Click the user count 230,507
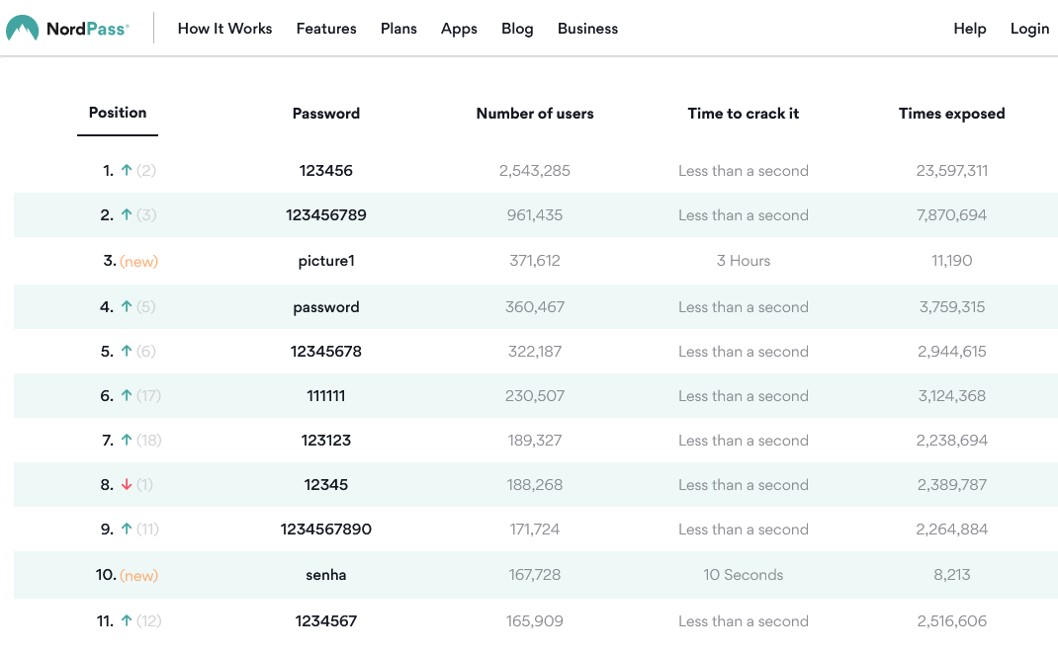This screenshot has height=663, width=1058. pos(534,397)
